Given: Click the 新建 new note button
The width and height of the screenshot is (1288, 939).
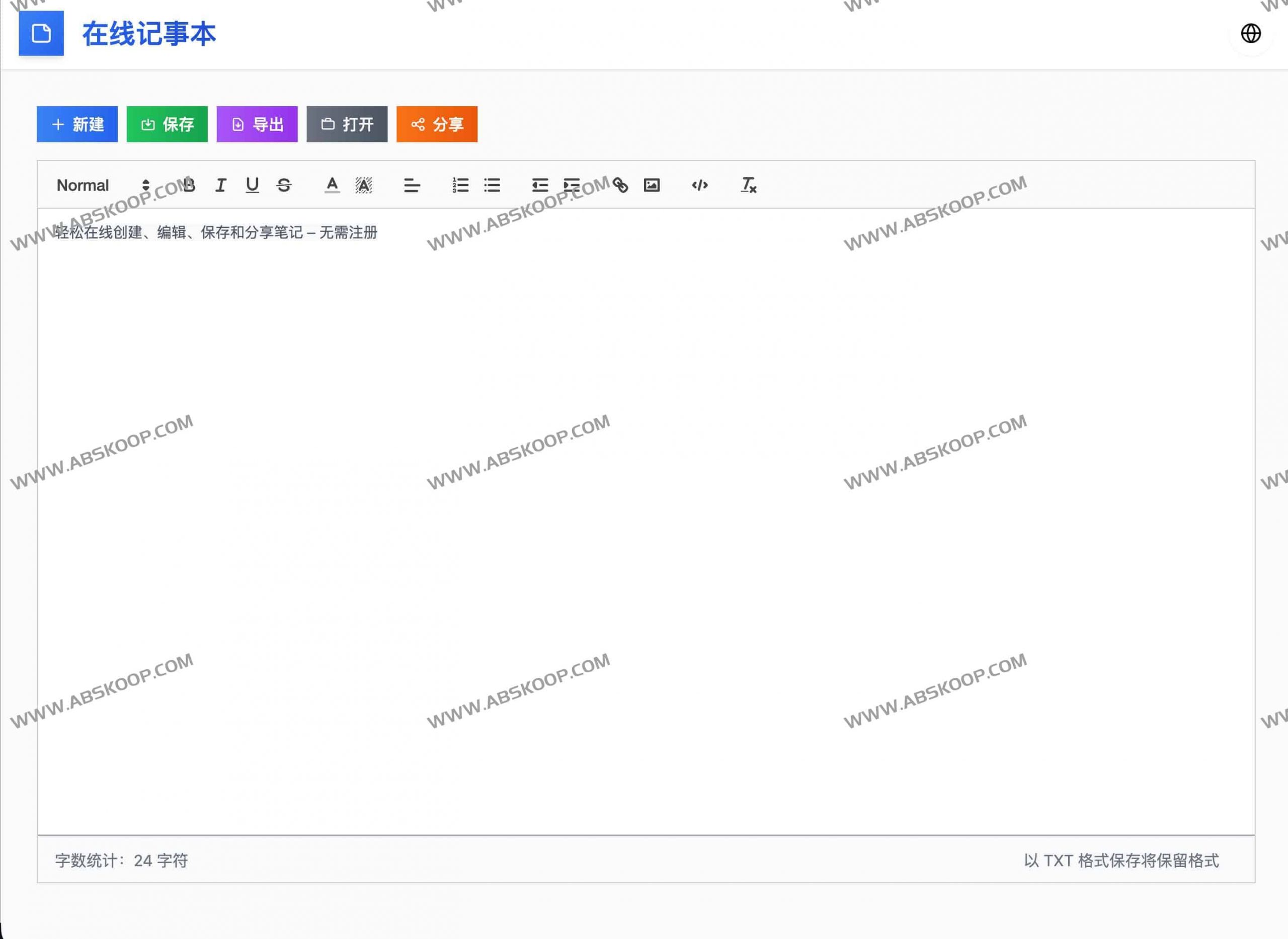Looking at the screenshot, I should [x=77, y=124].
